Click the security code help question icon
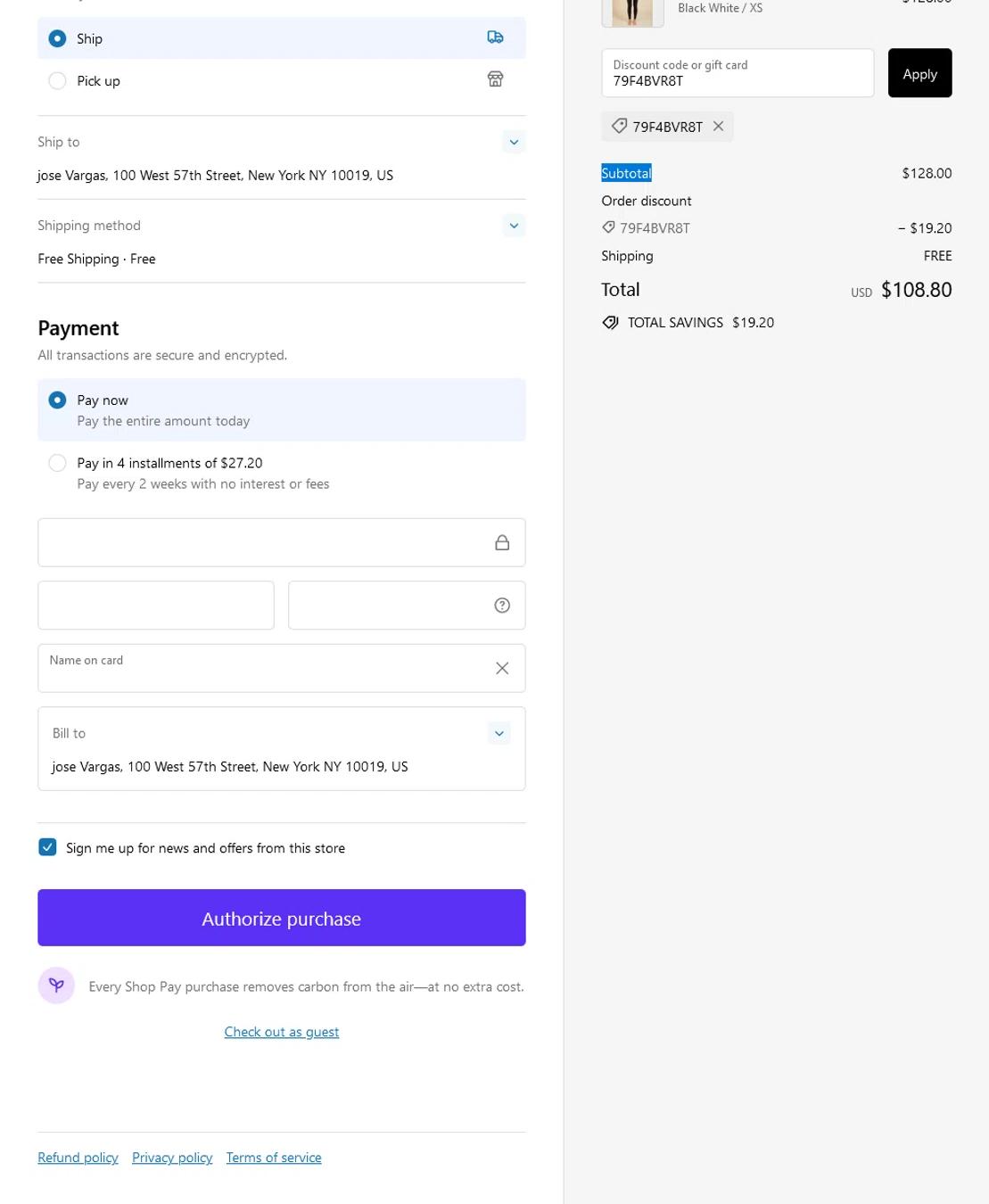 click(x=502, y=606)
